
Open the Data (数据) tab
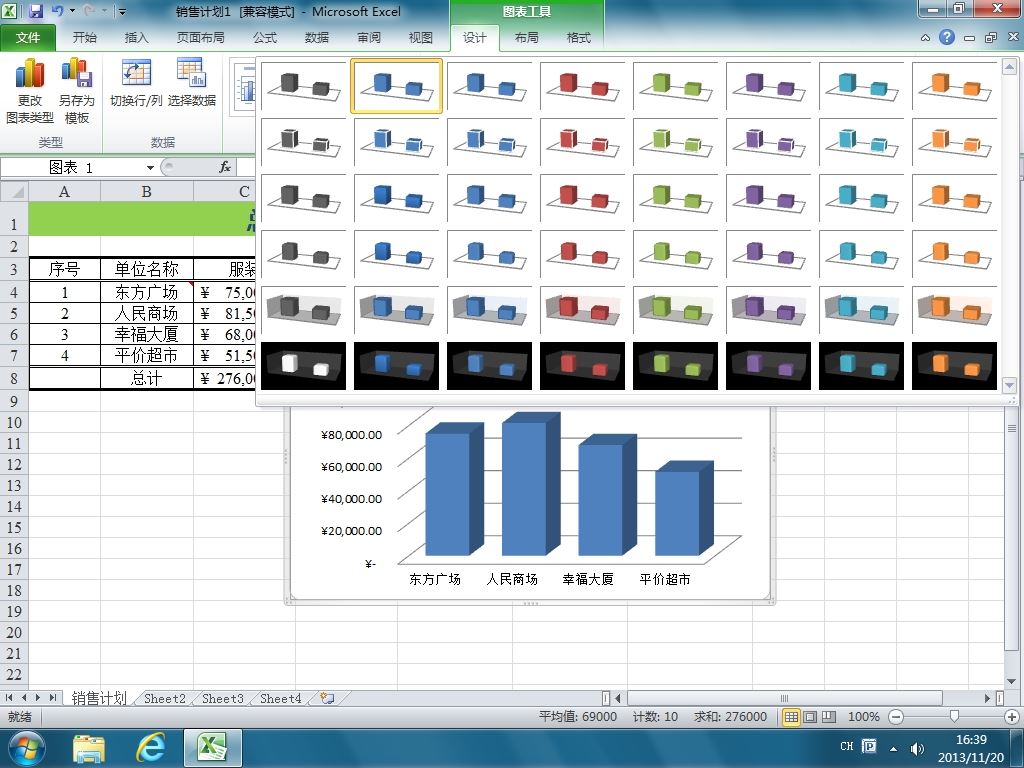pos(317,38)
